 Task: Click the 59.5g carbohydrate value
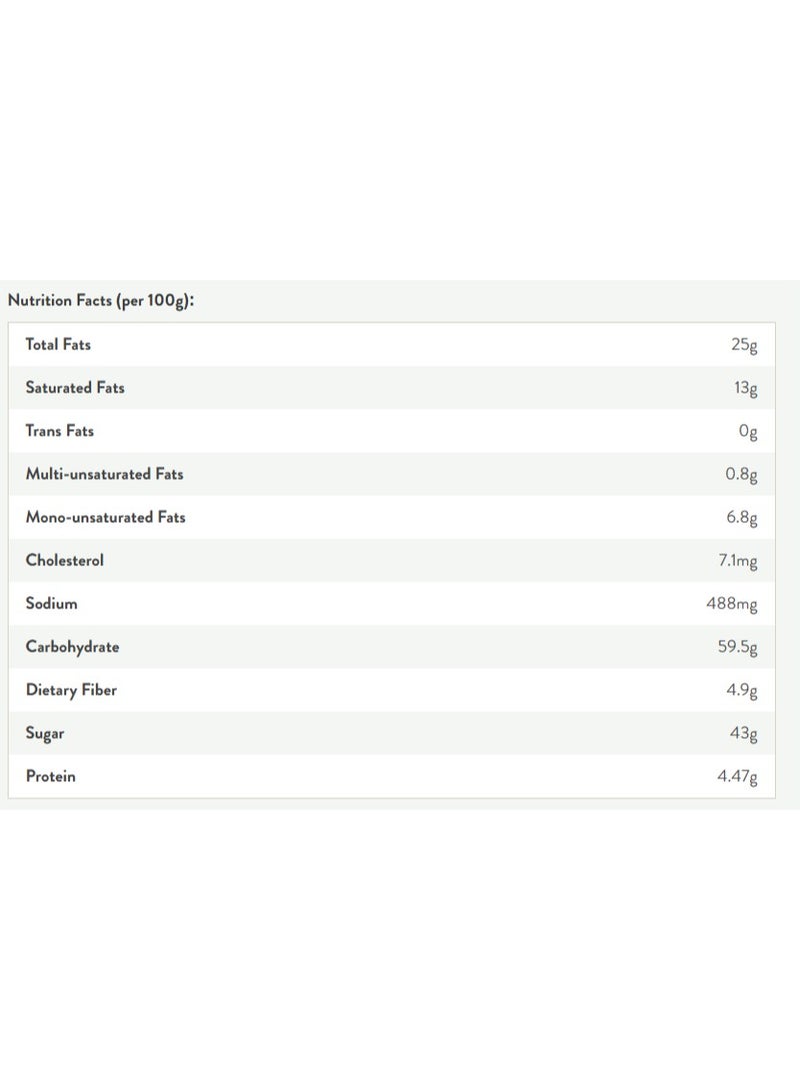[737, 647]
